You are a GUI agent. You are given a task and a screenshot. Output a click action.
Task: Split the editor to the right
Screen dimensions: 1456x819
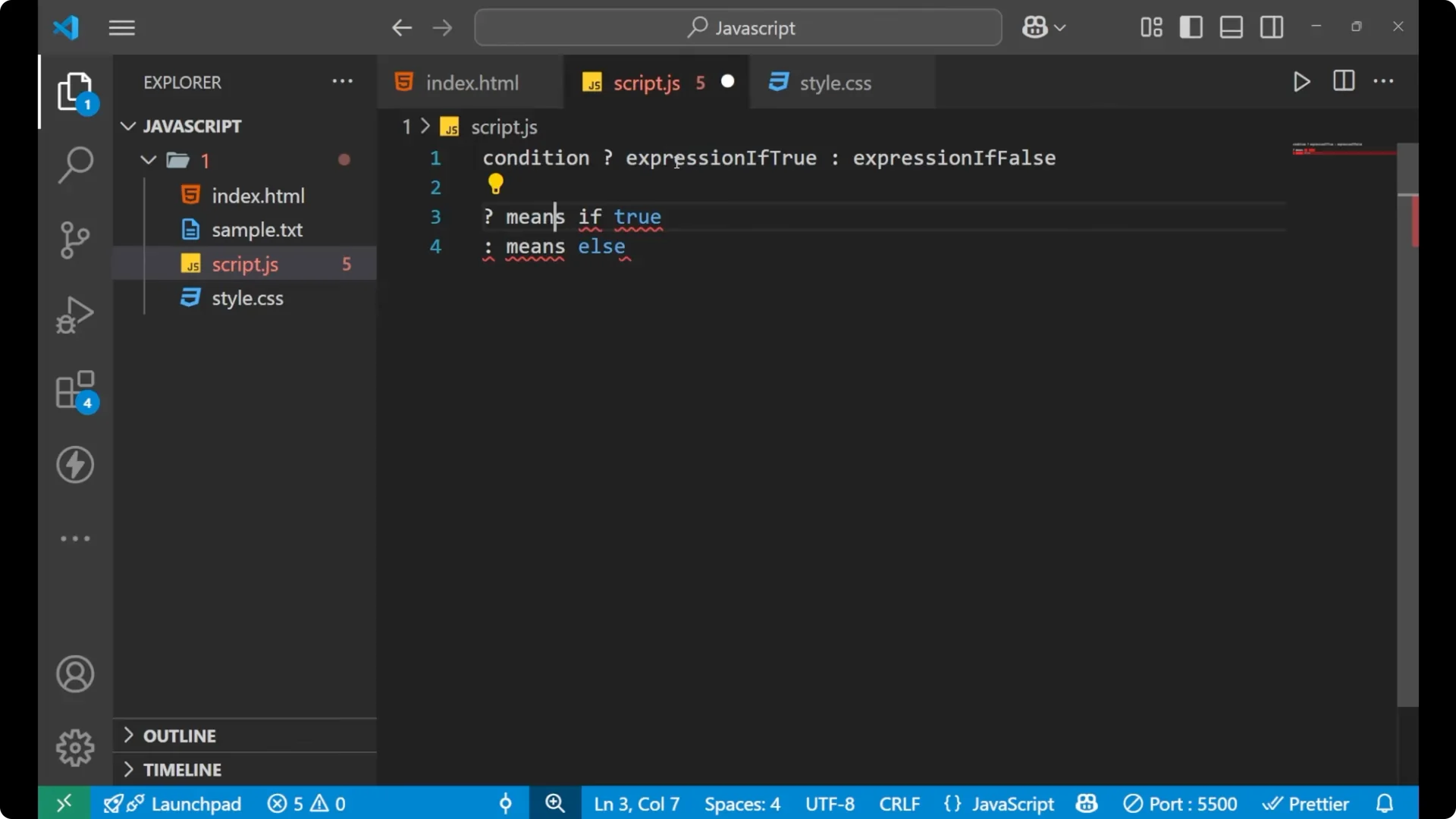coord(1343,82)
